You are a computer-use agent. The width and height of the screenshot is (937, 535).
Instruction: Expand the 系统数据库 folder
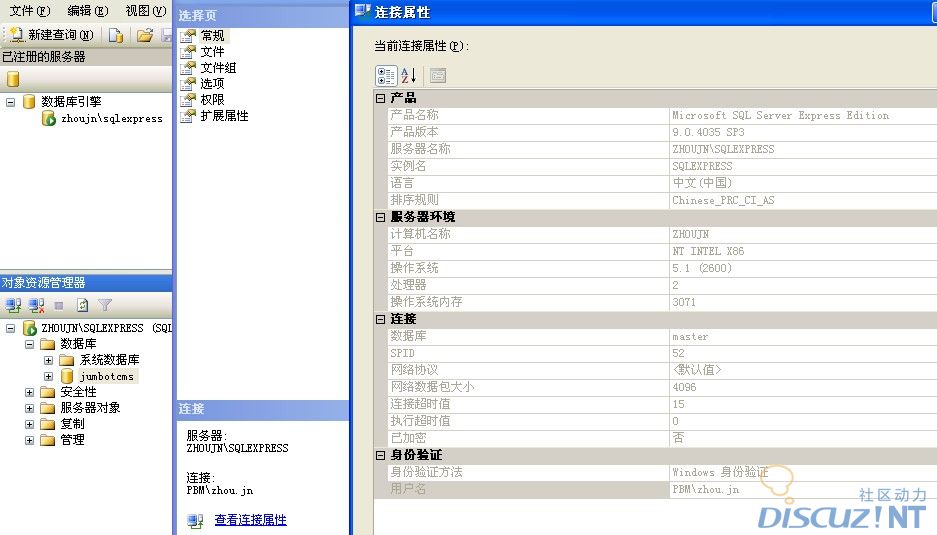(x=48, y=360)
